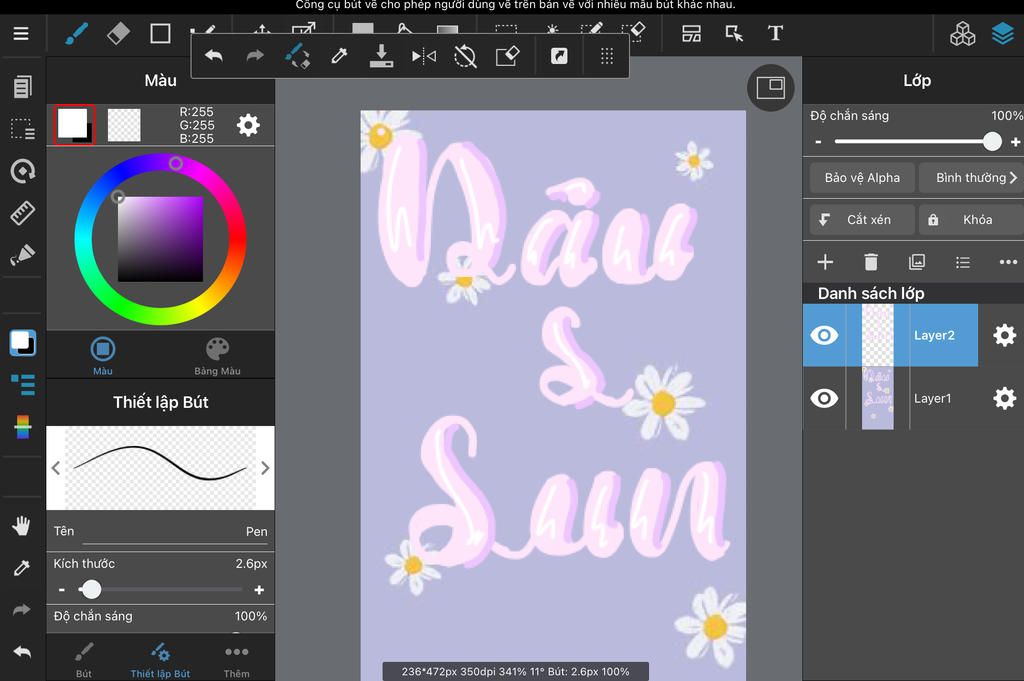Open the document pages sidebar icon
The height and width of the screenshot is (681, 1024).
coord(22,87)
